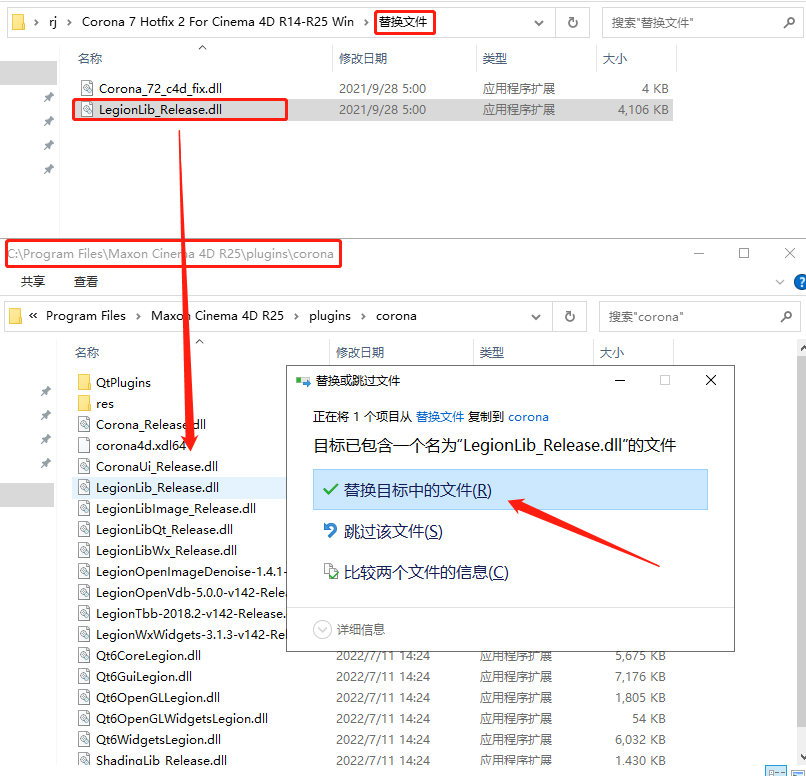Open address history dropdown in corona window

536,317
